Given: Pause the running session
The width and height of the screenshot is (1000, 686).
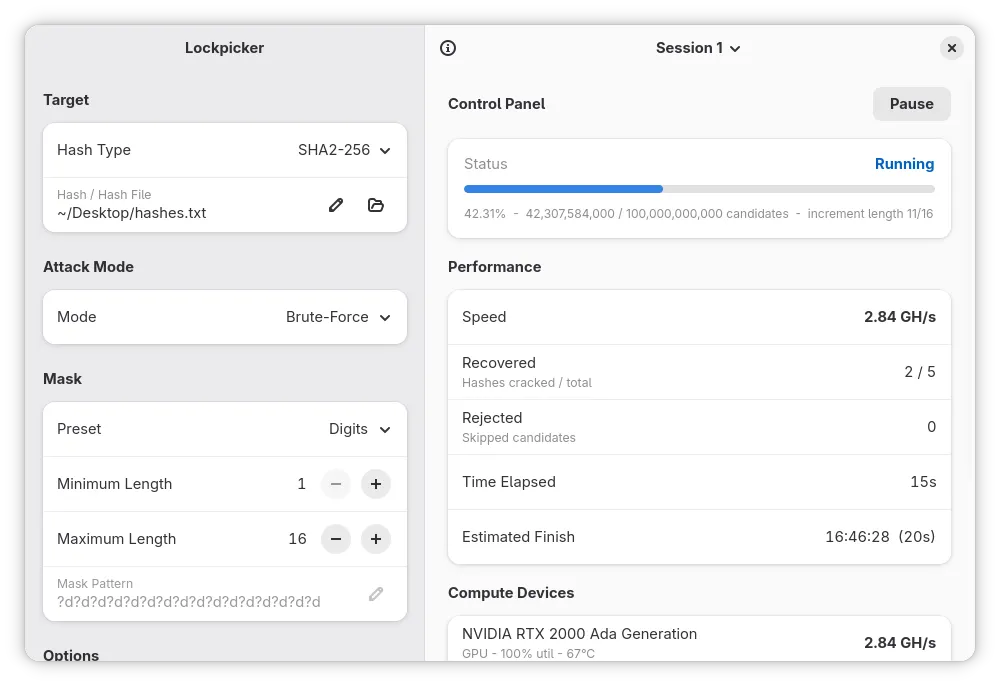Looking at the screenshot, I should click(x=911, y=104).
